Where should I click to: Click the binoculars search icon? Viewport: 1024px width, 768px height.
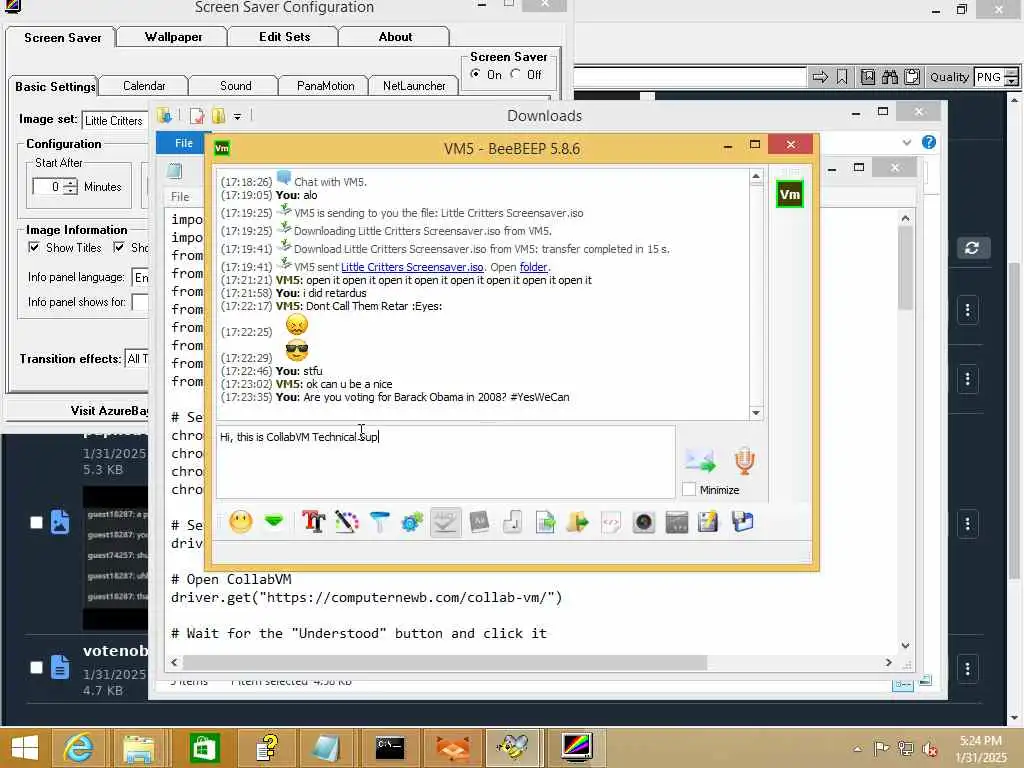click(889, 77)
